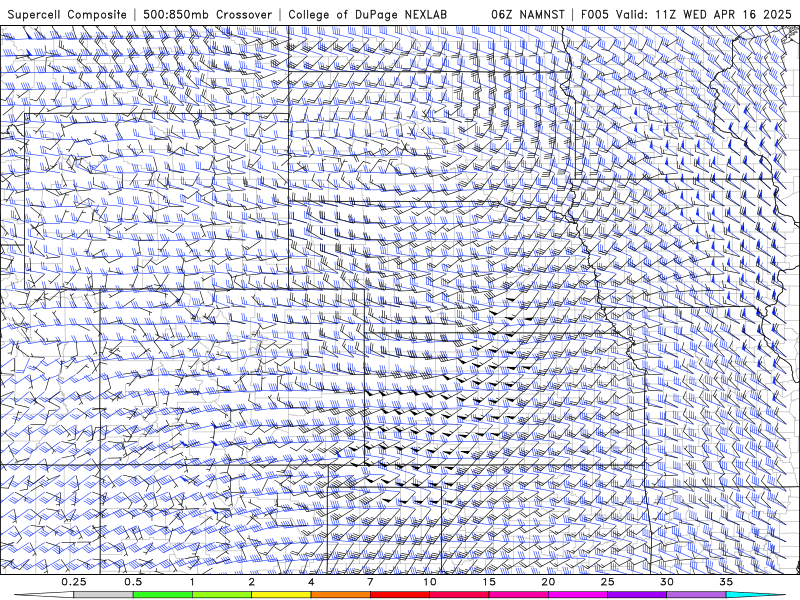Click the legend value 25
Screen dimensions: 800x600
click(607, 582)
